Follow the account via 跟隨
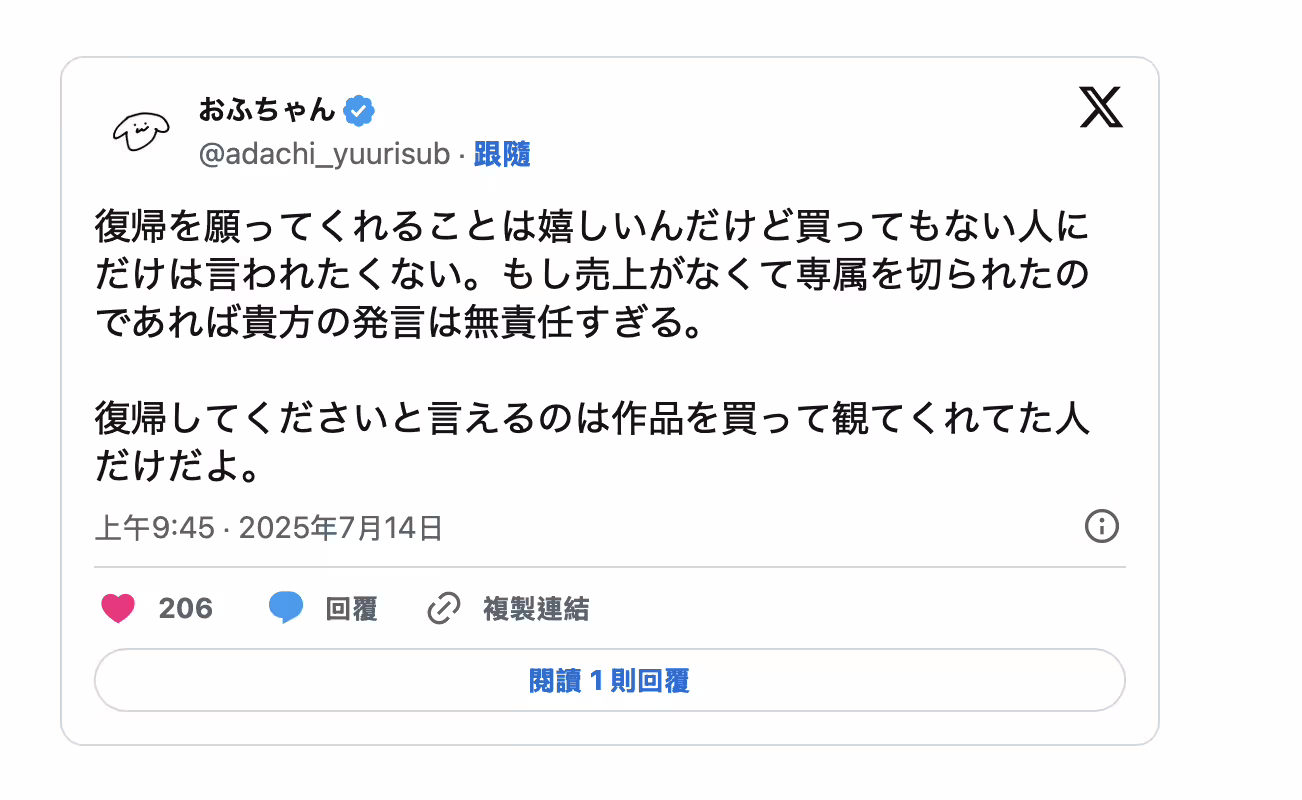The width and height of the screenshot is (1302, 800). coord(502,155)
